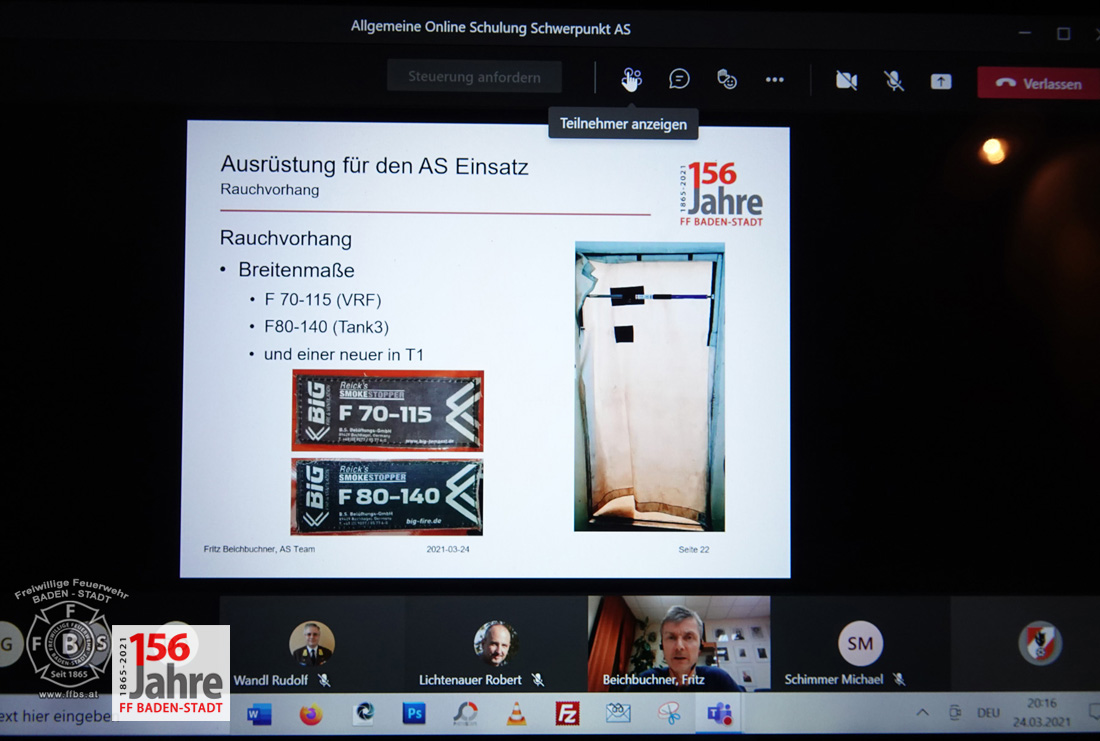Click the F 80-140 Smokestopper label image

tap(387, 496)
